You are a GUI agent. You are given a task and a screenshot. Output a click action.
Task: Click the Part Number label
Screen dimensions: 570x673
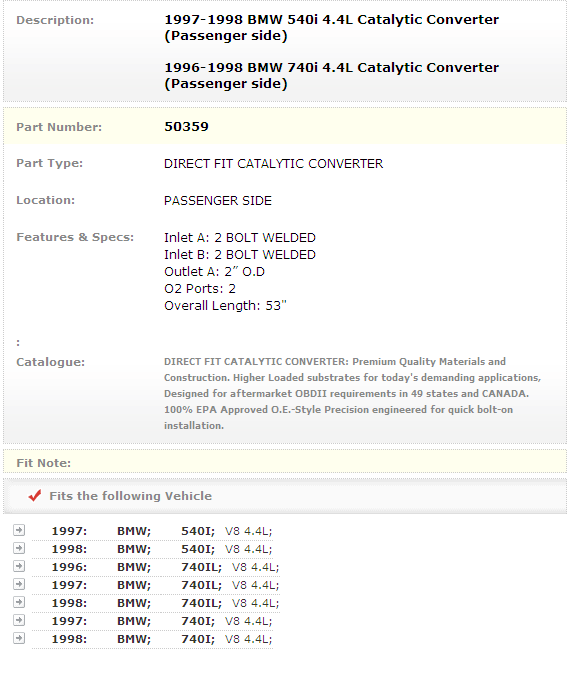59,127
